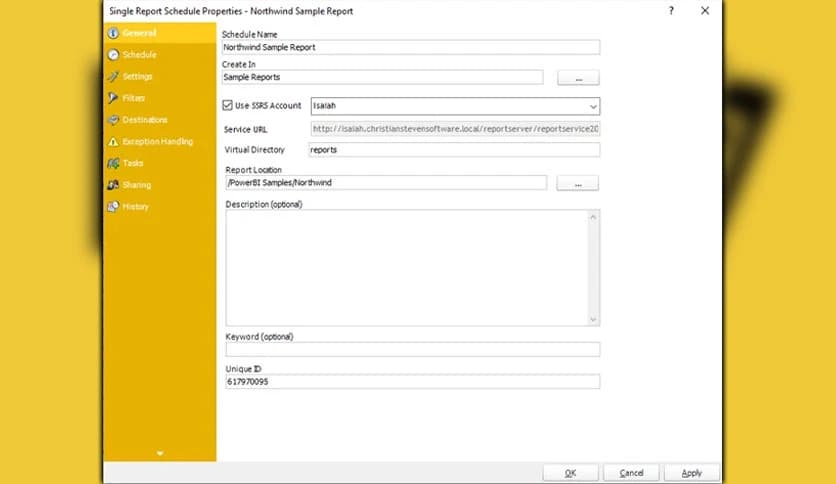The image size is (836, 484).
Task: Click the Exception Handling warning icon
Action: [113, 142]
